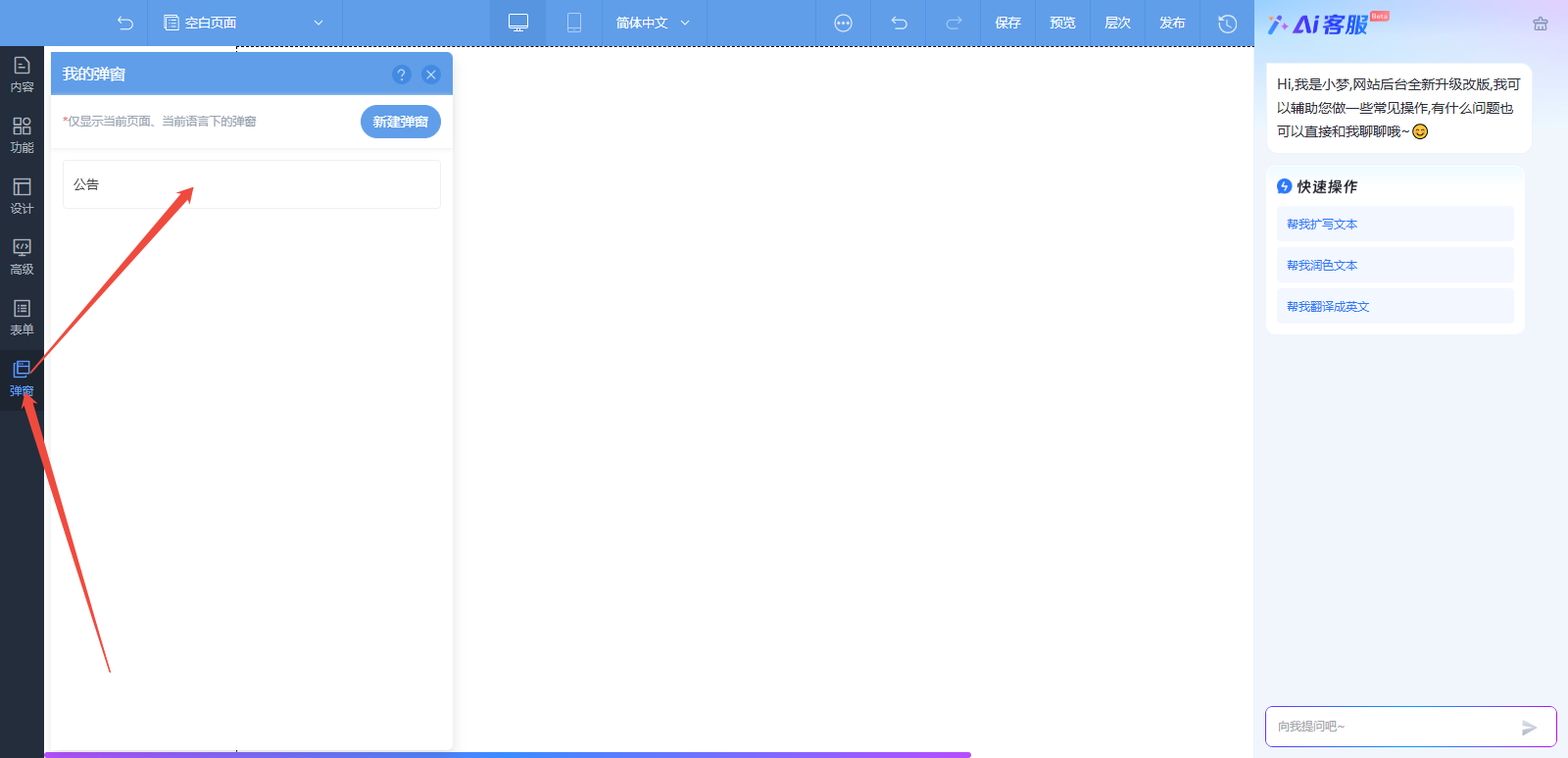Switch to desktop view mode
Screen dimensions: 1568x758
pos(518,23)
